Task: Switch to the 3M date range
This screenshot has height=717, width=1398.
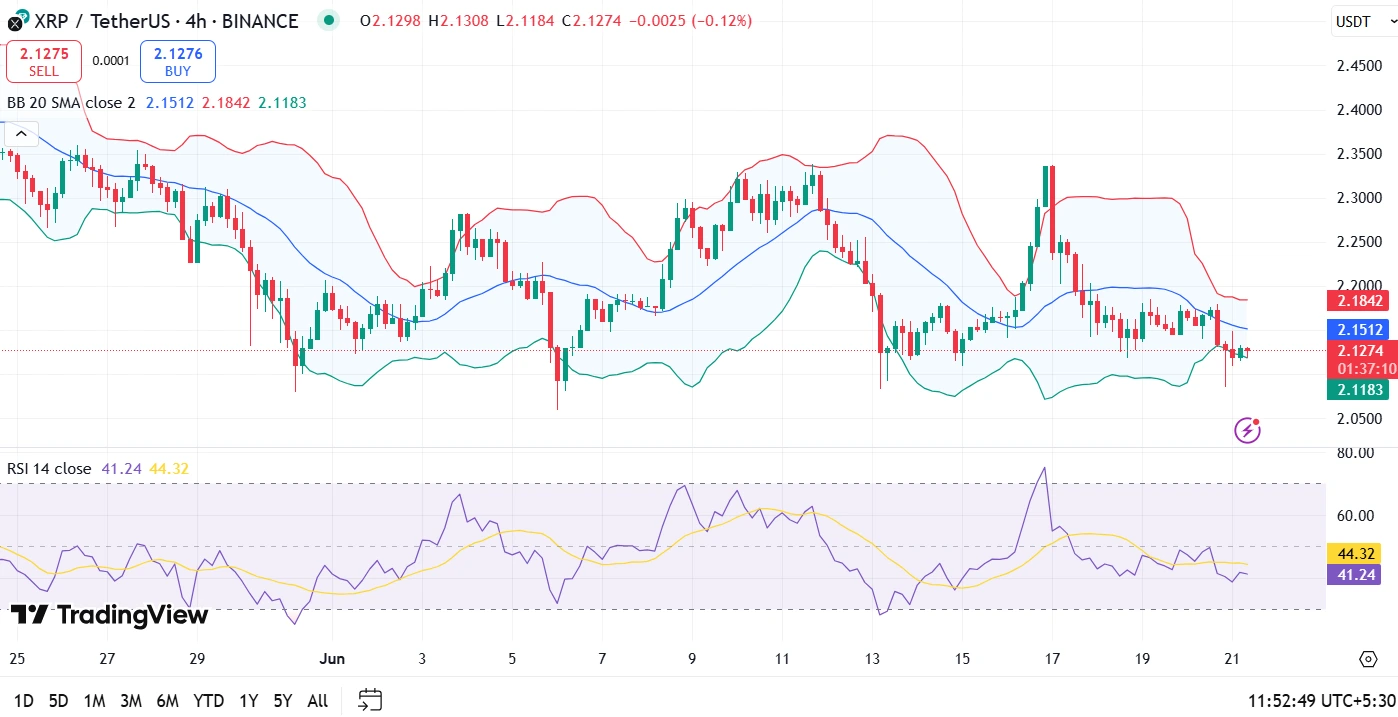Action: click(x=130, y=701)
